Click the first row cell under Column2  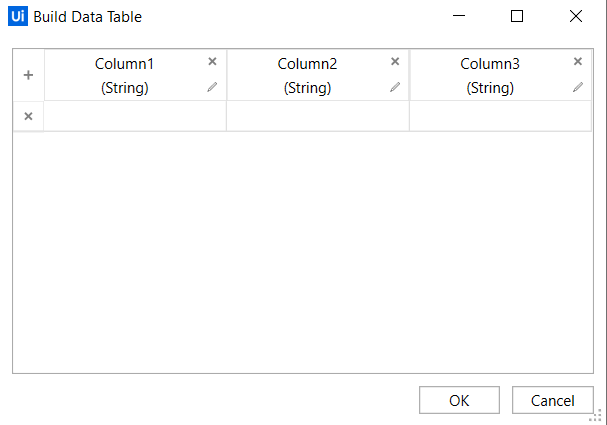click(318, 116)
